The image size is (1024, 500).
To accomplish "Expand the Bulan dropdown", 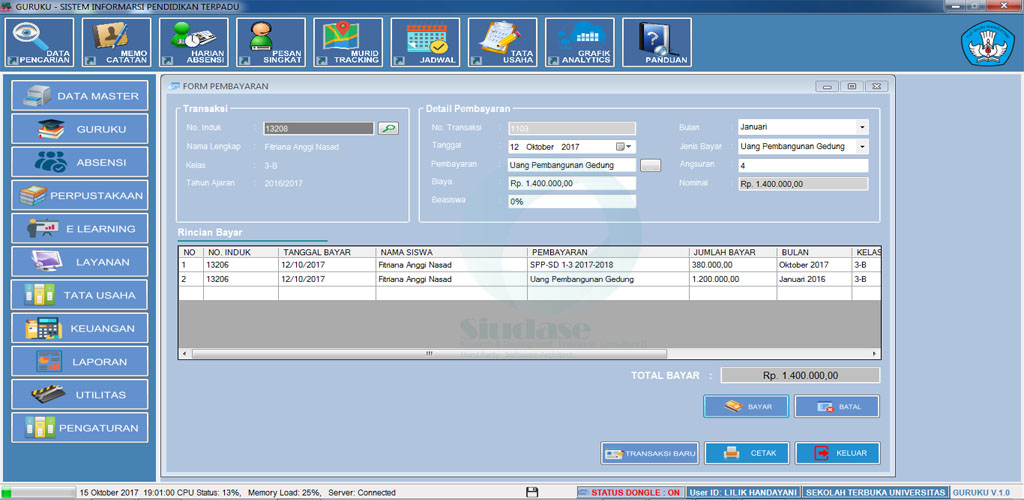I will point(861,127).
